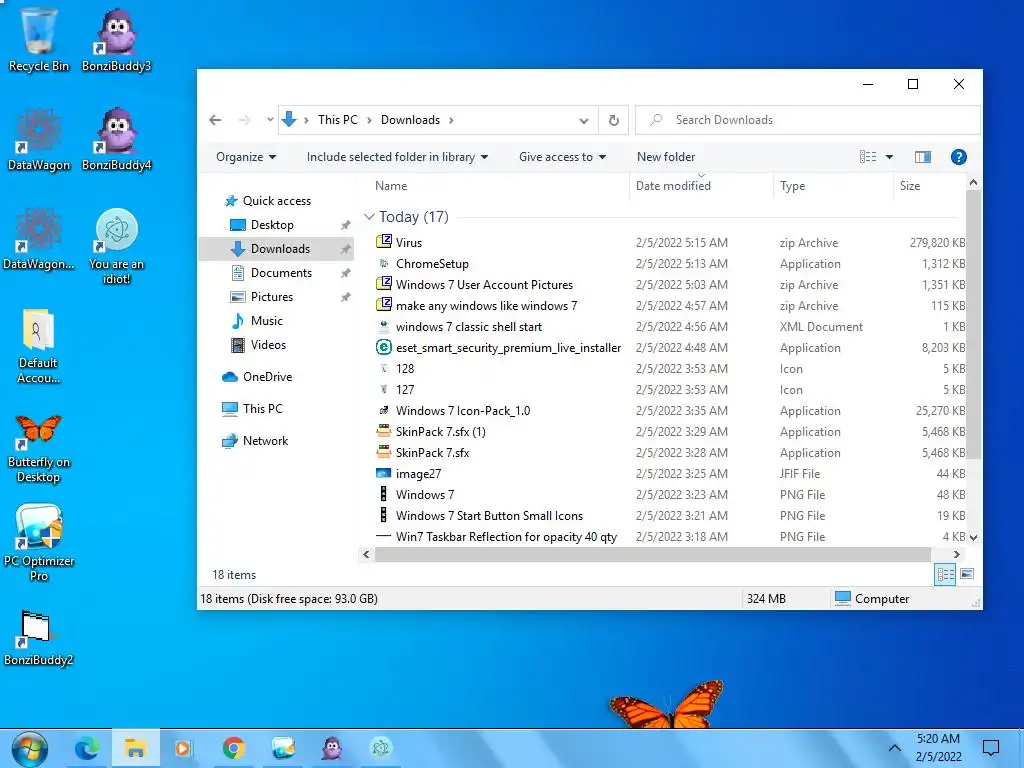Viewport: 1024px width, 768px height.
Task: Collapse the Today (17) group
Action: 370,217
